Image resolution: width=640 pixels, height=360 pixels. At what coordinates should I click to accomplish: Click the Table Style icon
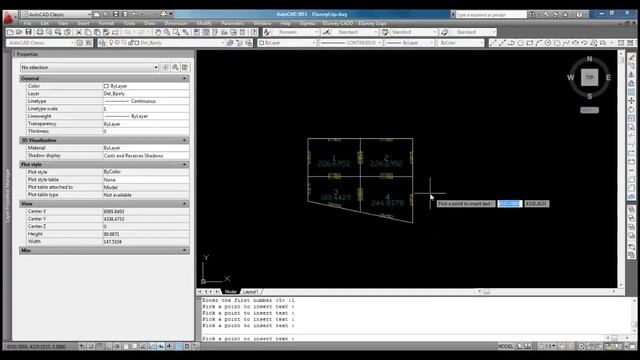pyautogui.click(x=385, y=32)
